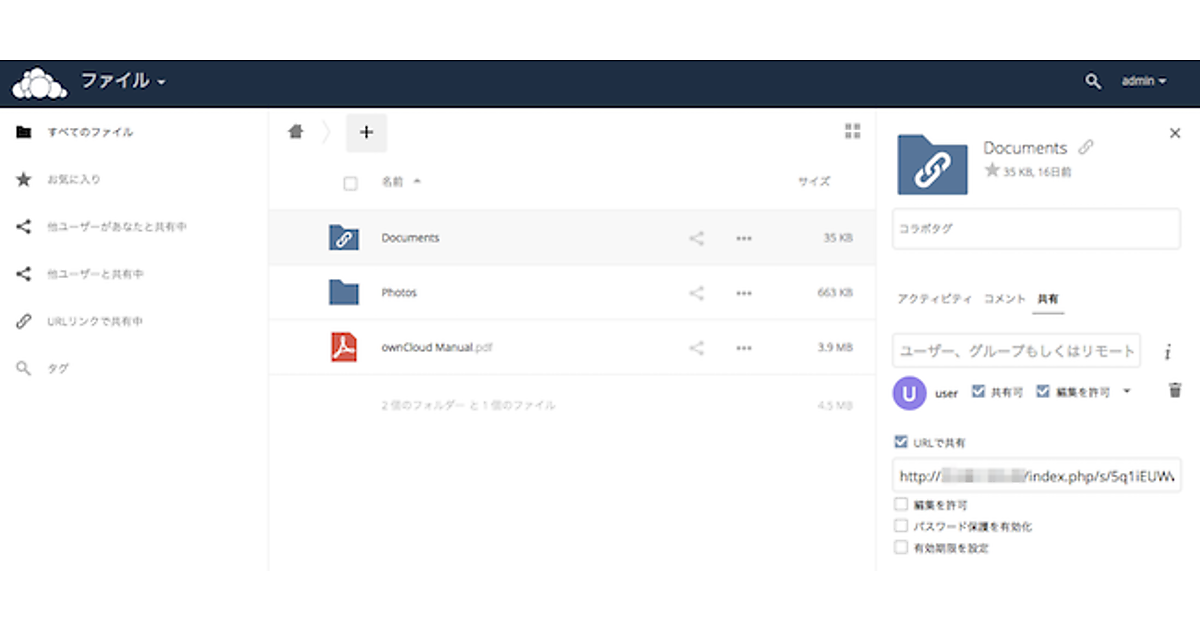This screenshot has height=630, width=1200.
Task: Switch to the アクティビティ tab
Action: coord(934,299)
